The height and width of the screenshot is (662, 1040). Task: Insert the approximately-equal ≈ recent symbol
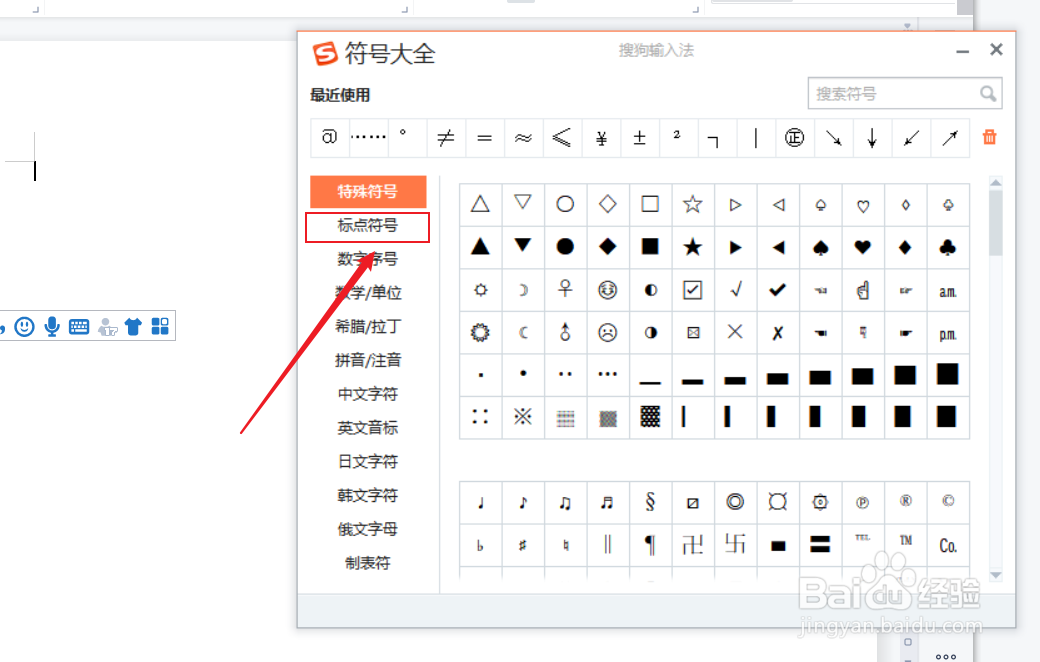(523, 138)
